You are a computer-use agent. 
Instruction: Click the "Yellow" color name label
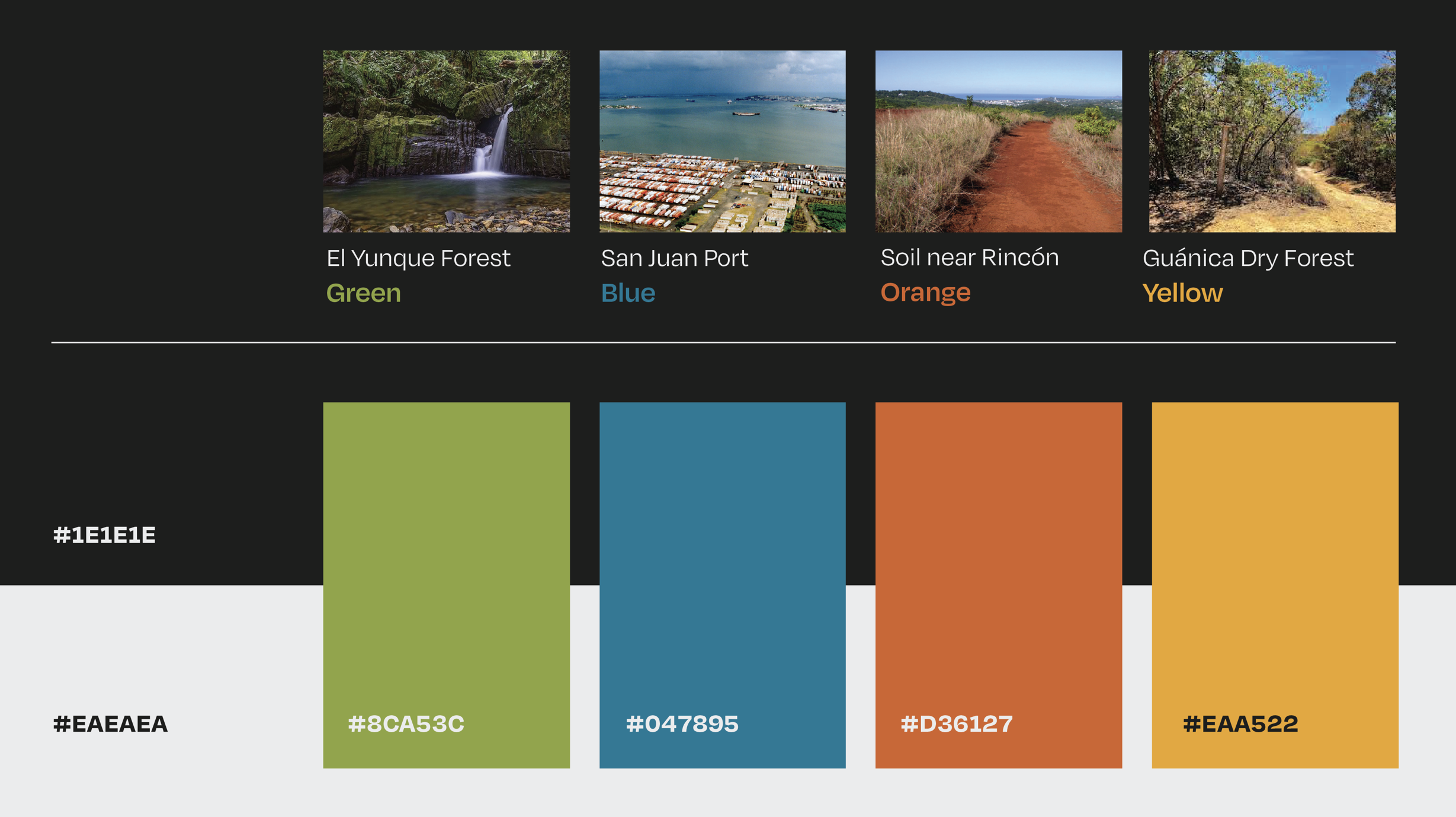[1182, 293]
